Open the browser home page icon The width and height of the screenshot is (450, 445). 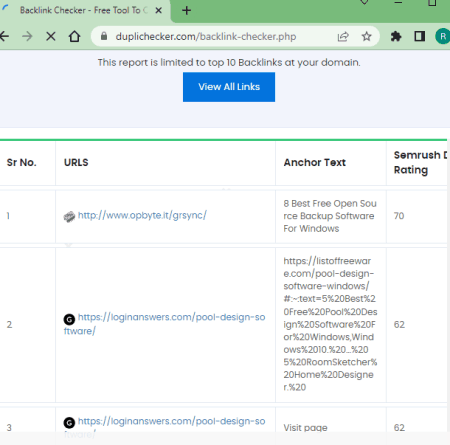pos(74,36)
